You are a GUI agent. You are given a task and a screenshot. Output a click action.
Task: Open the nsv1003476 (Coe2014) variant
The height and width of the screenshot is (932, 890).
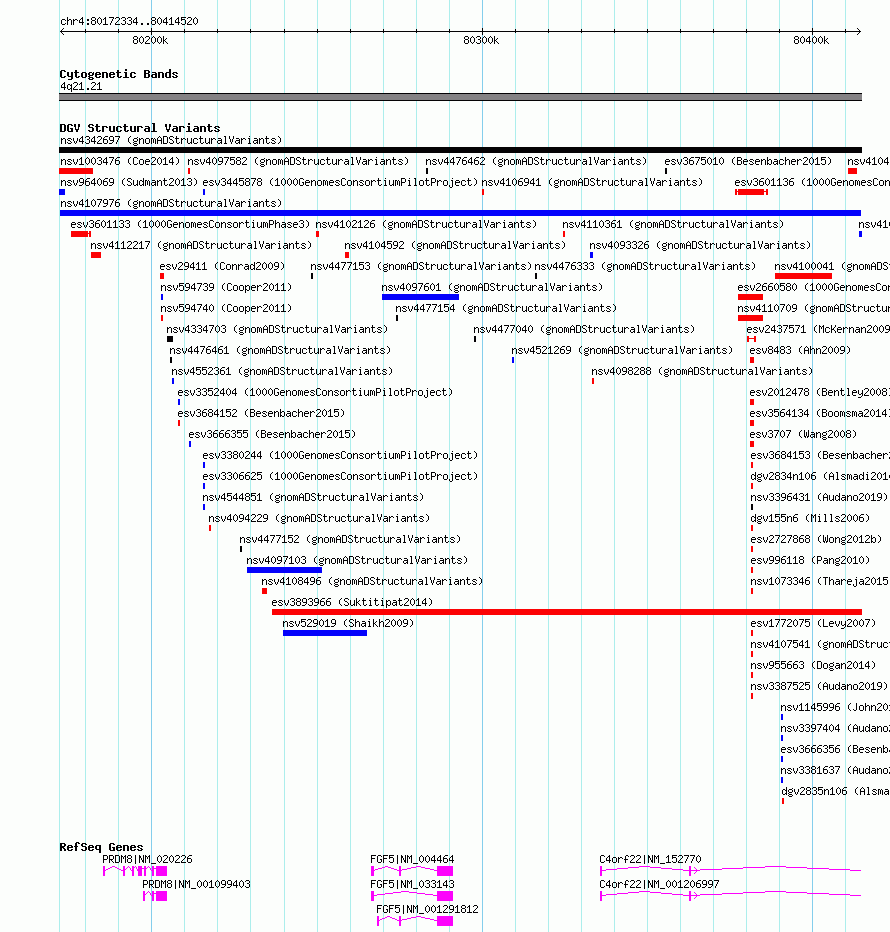tap(119, 161)
